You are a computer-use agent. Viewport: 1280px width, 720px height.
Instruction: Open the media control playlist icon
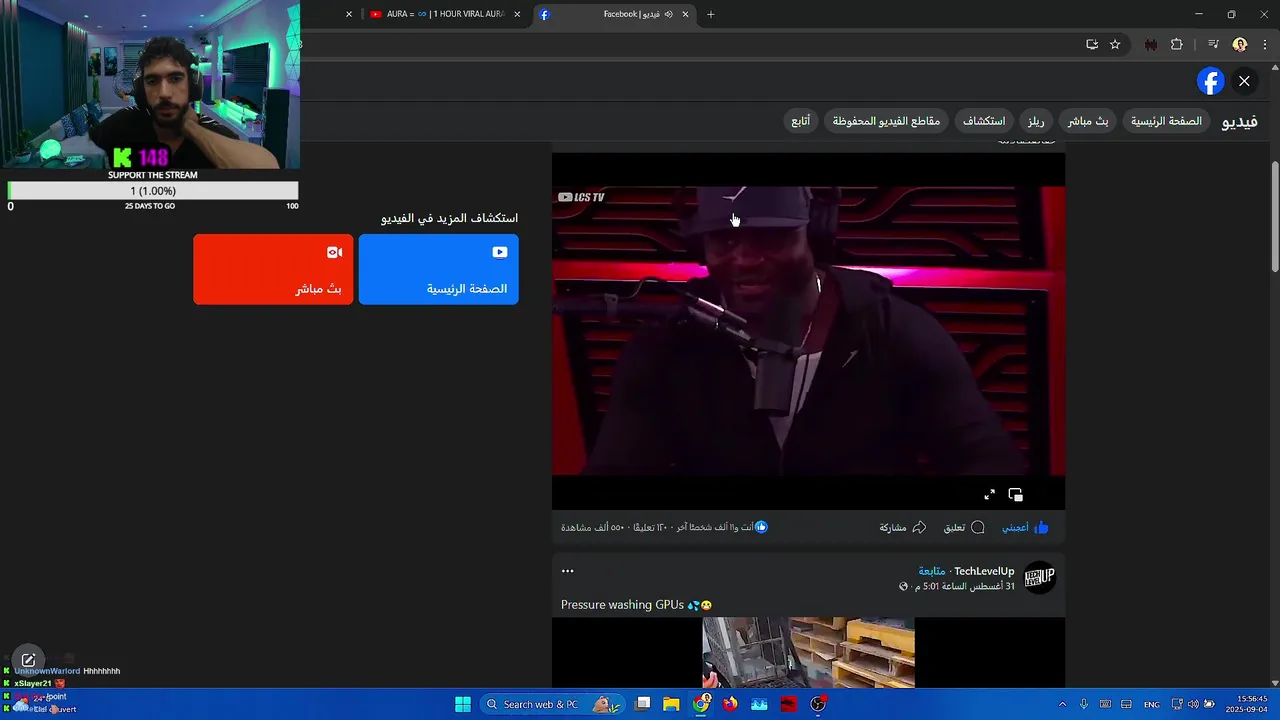click(x=1213, y=44)
